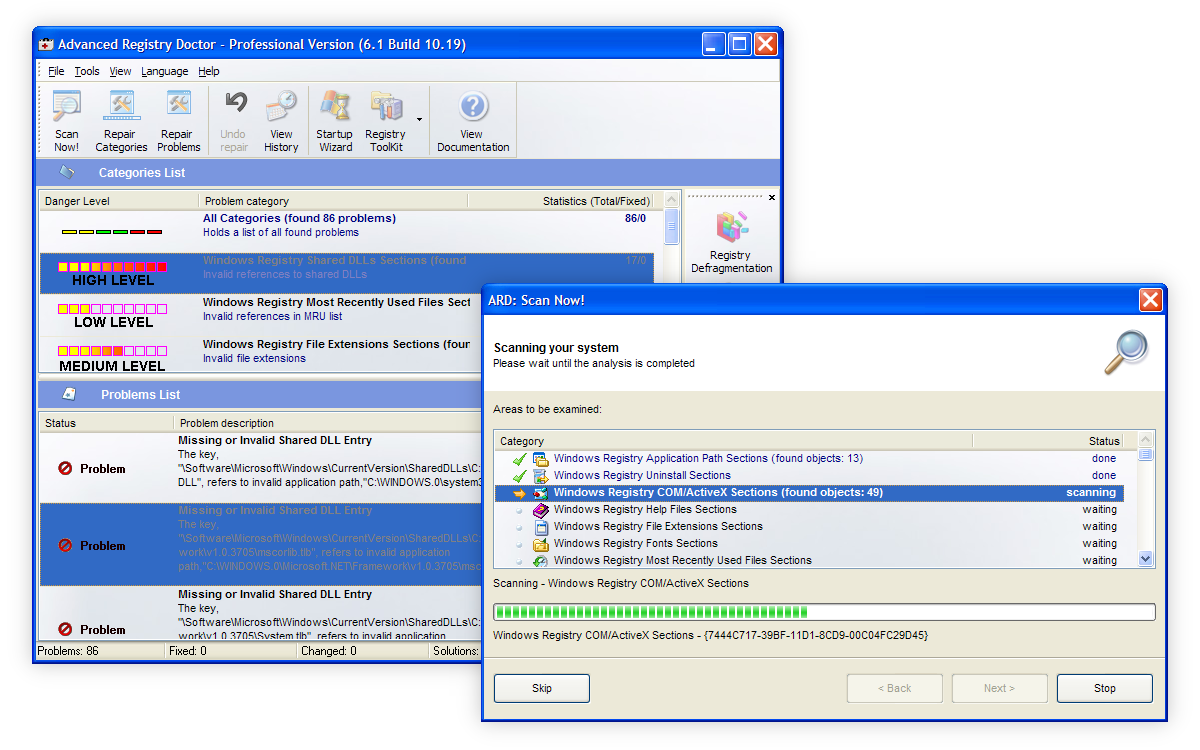Click Category column header in scan dialog
The image size is (1200, 750).
tap(733, 441)
